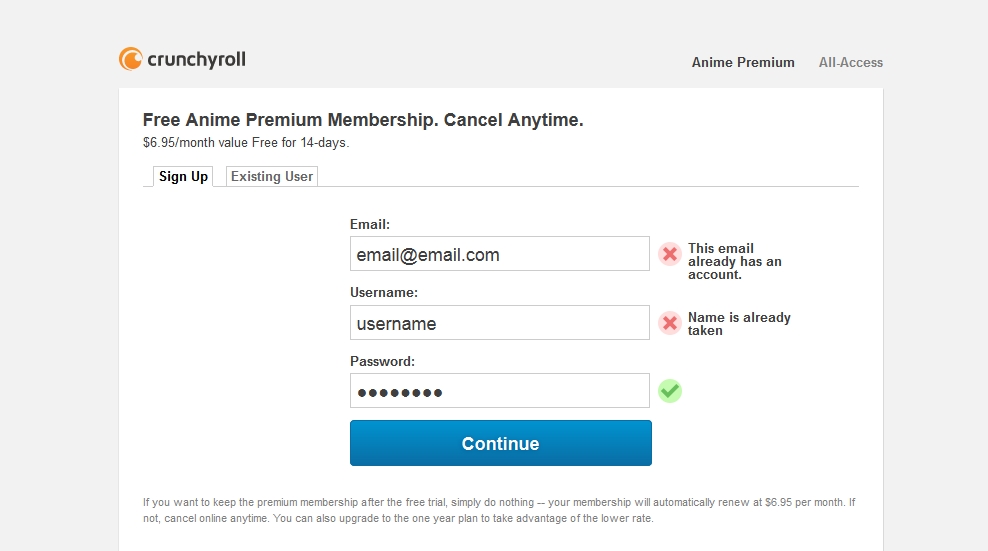Image resolution: width=988 pixels, height=551 pixels.
Task: Click the "Email:" field label
Action: click(x=370, y=224)
